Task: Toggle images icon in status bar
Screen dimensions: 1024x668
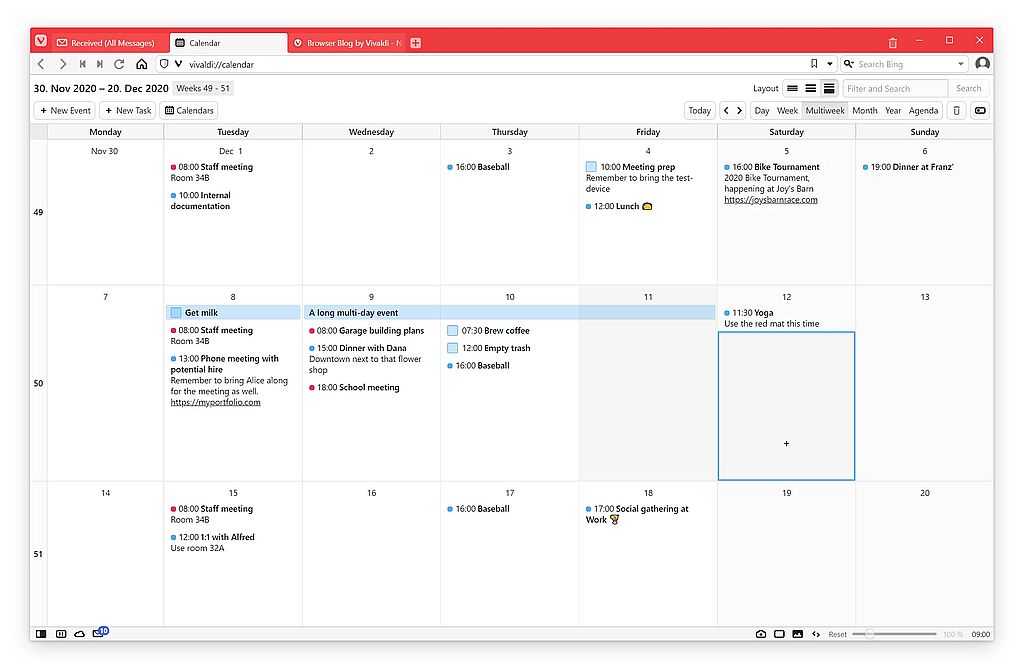Action: point(797,634)
